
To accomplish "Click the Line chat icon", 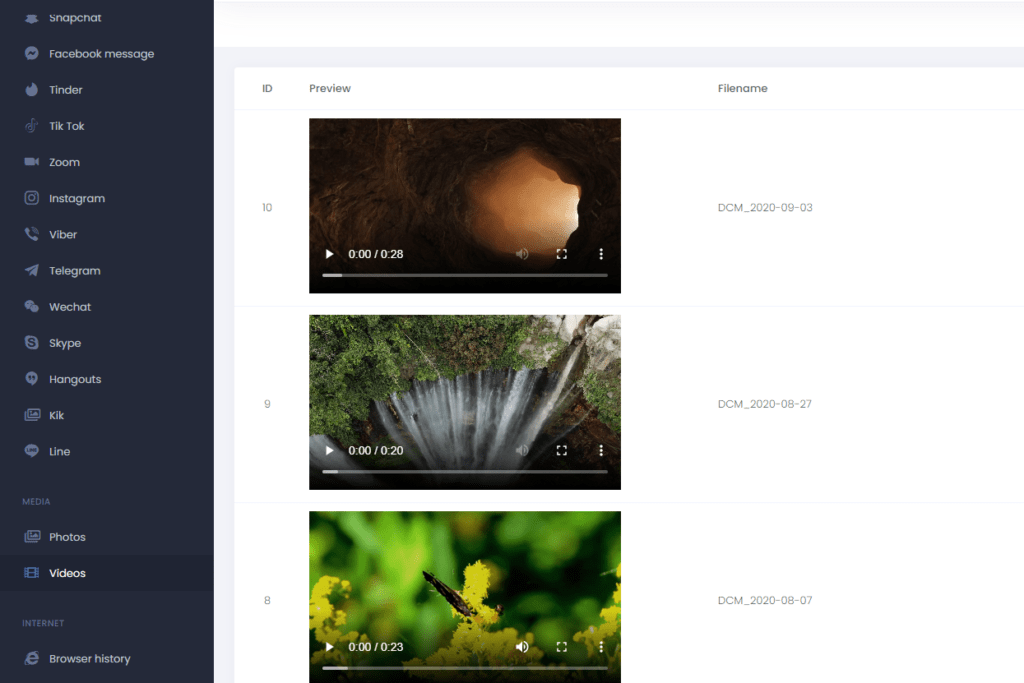I will (31, 451).
